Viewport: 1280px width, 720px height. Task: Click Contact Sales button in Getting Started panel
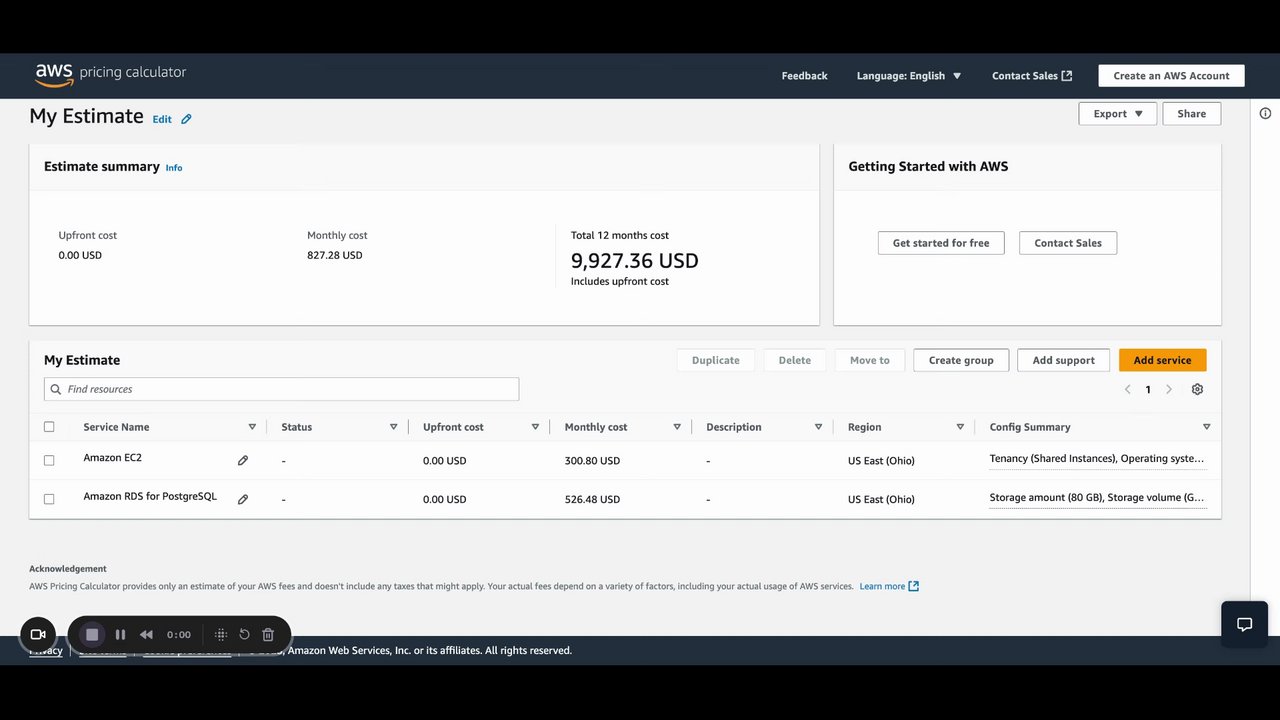1068,243
